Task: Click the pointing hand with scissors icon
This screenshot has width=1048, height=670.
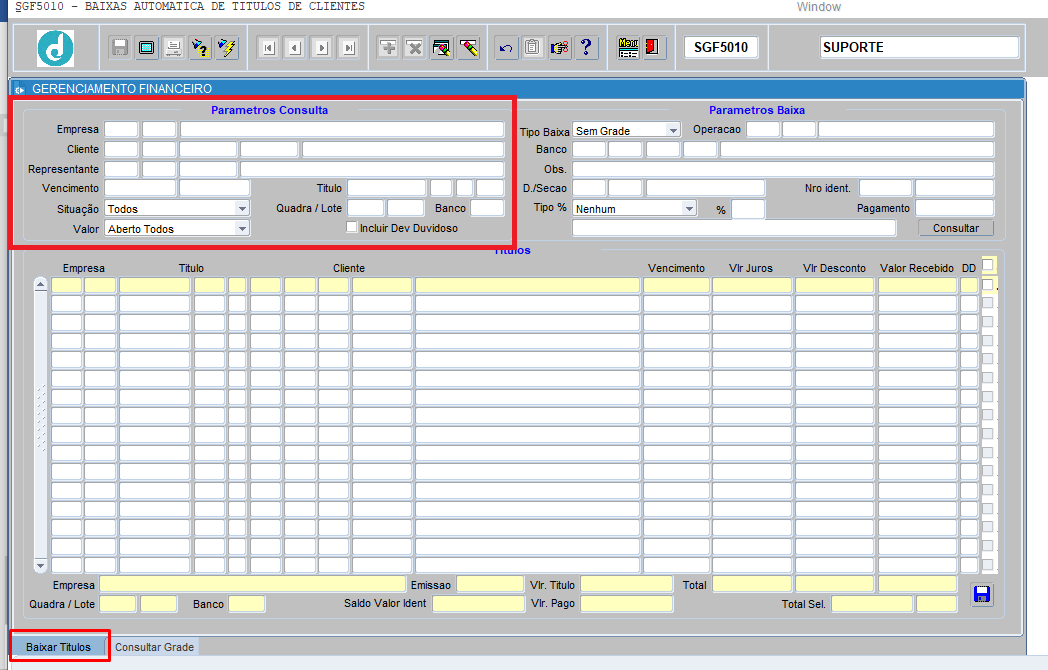Action: point(559,47)
